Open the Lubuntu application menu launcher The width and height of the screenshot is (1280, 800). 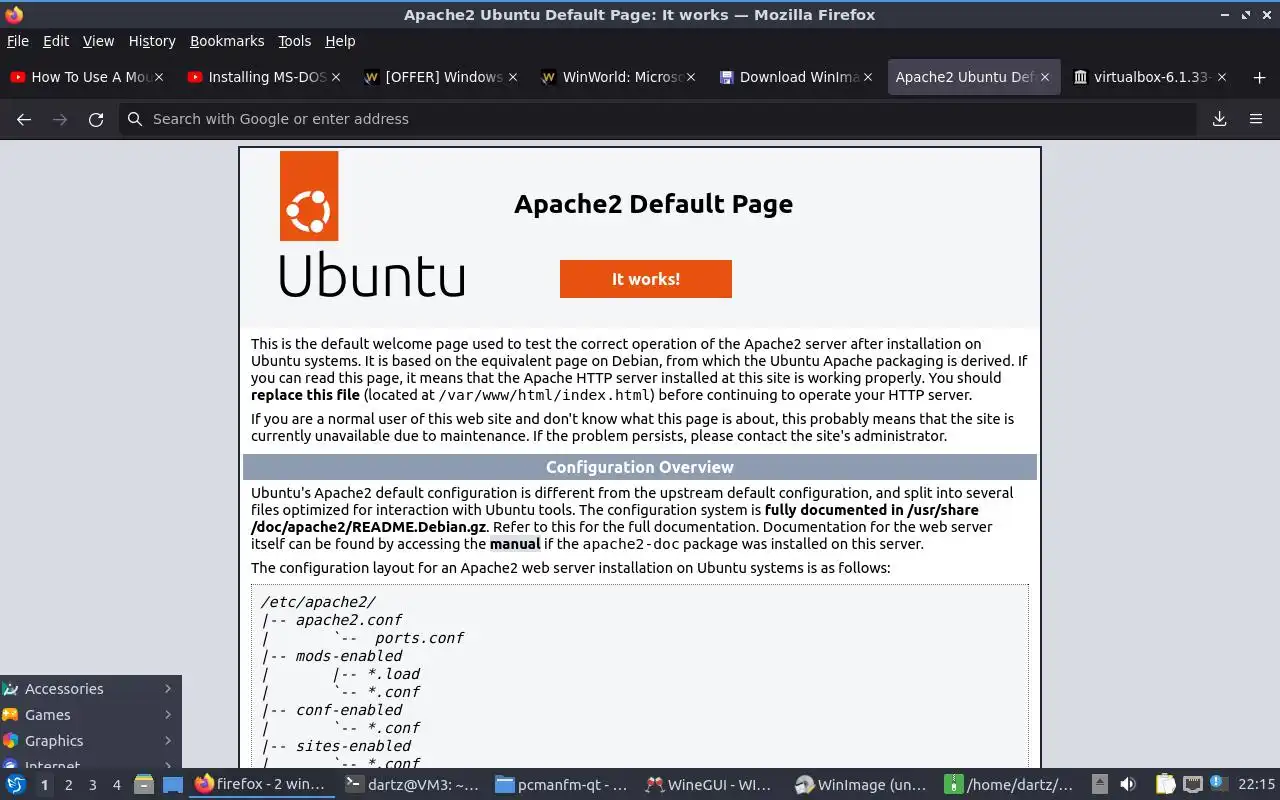tap(15, 785)
